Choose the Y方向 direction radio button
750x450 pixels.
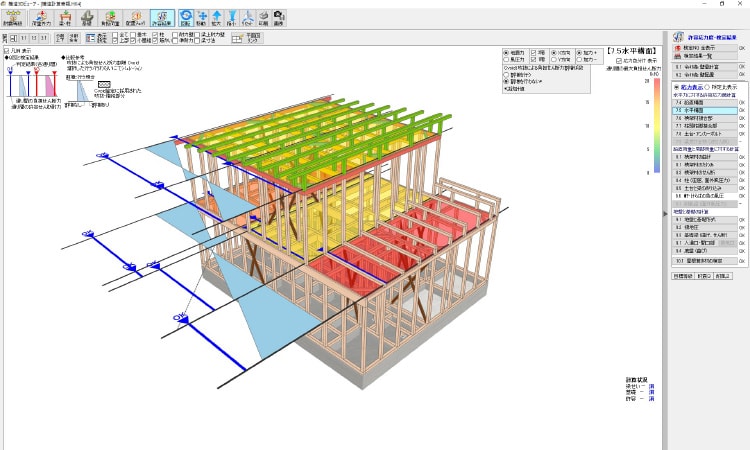[556, 59]
